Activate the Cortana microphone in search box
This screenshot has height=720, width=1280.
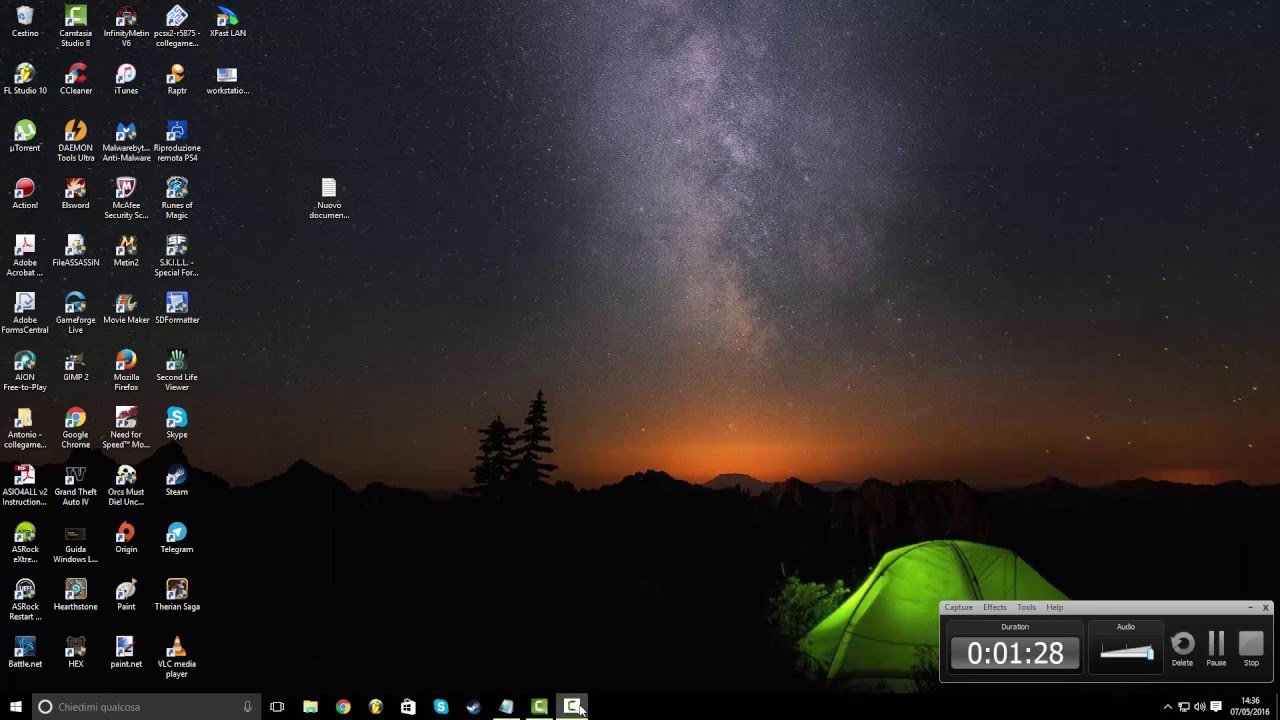tap(247, 707)
